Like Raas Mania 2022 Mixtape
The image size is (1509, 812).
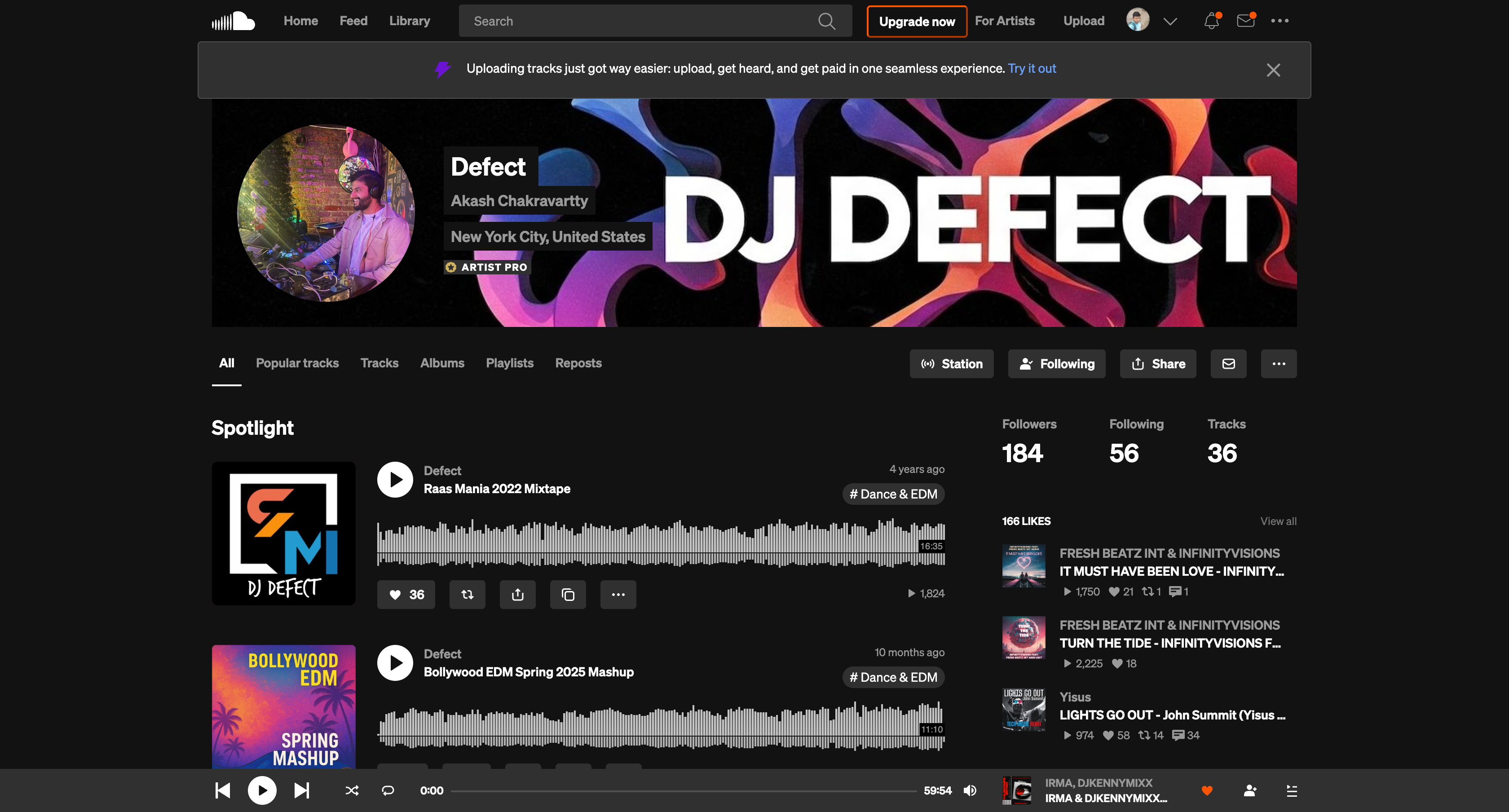406,595
